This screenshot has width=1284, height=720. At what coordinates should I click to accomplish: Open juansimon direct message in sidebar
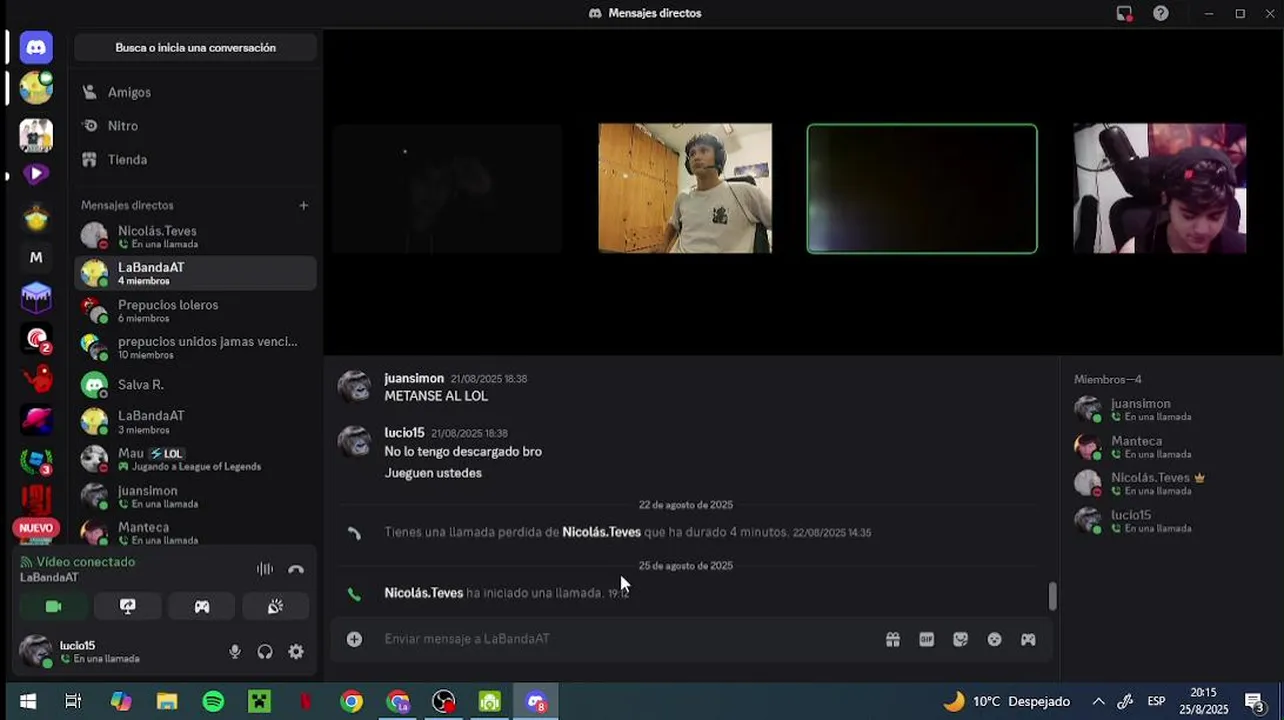pos(195,496)
